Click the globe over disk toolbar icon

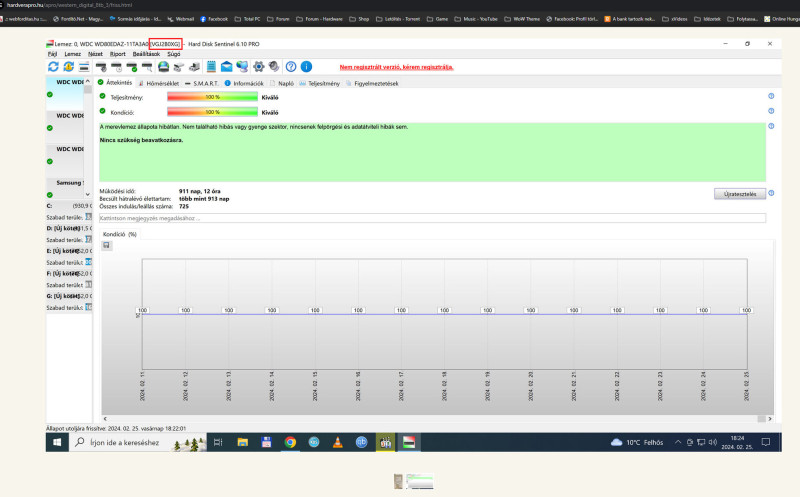click(x=163, y=67)
